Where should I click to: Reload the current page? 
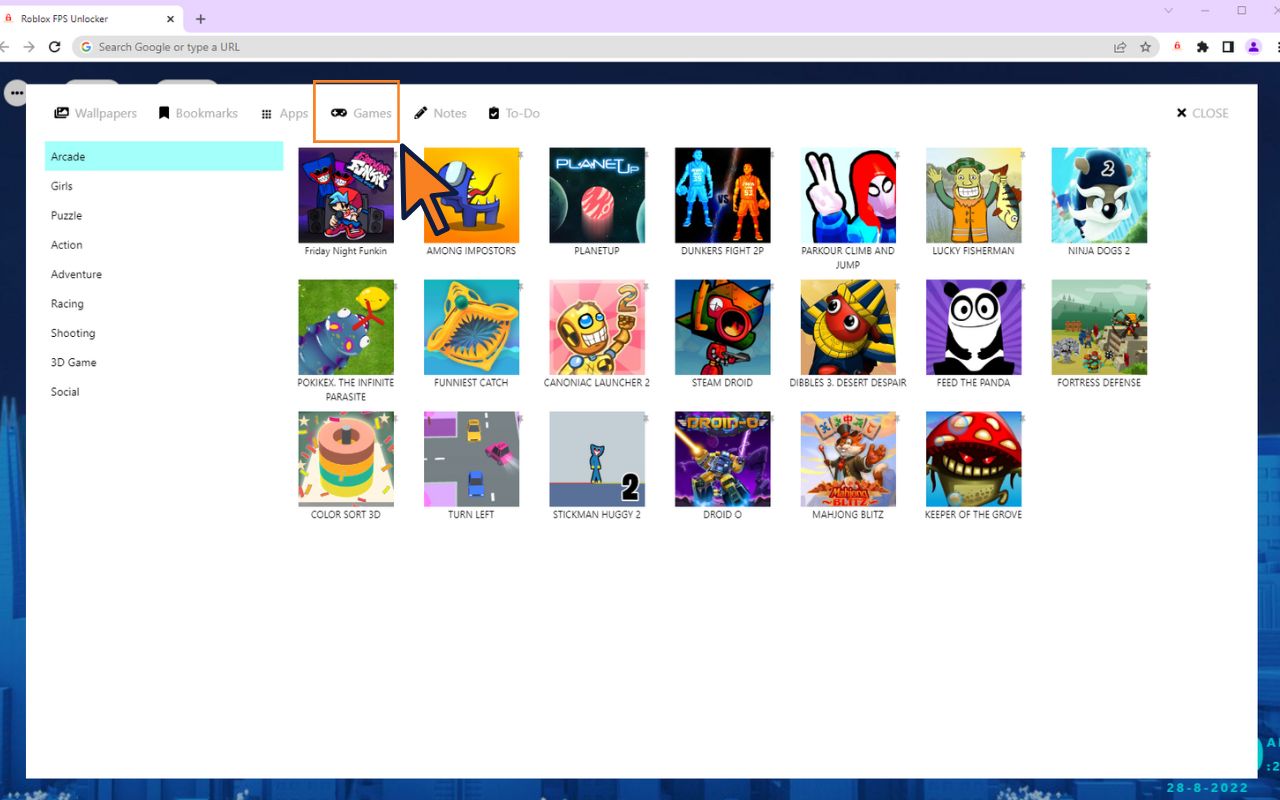[x=55, y=47]
